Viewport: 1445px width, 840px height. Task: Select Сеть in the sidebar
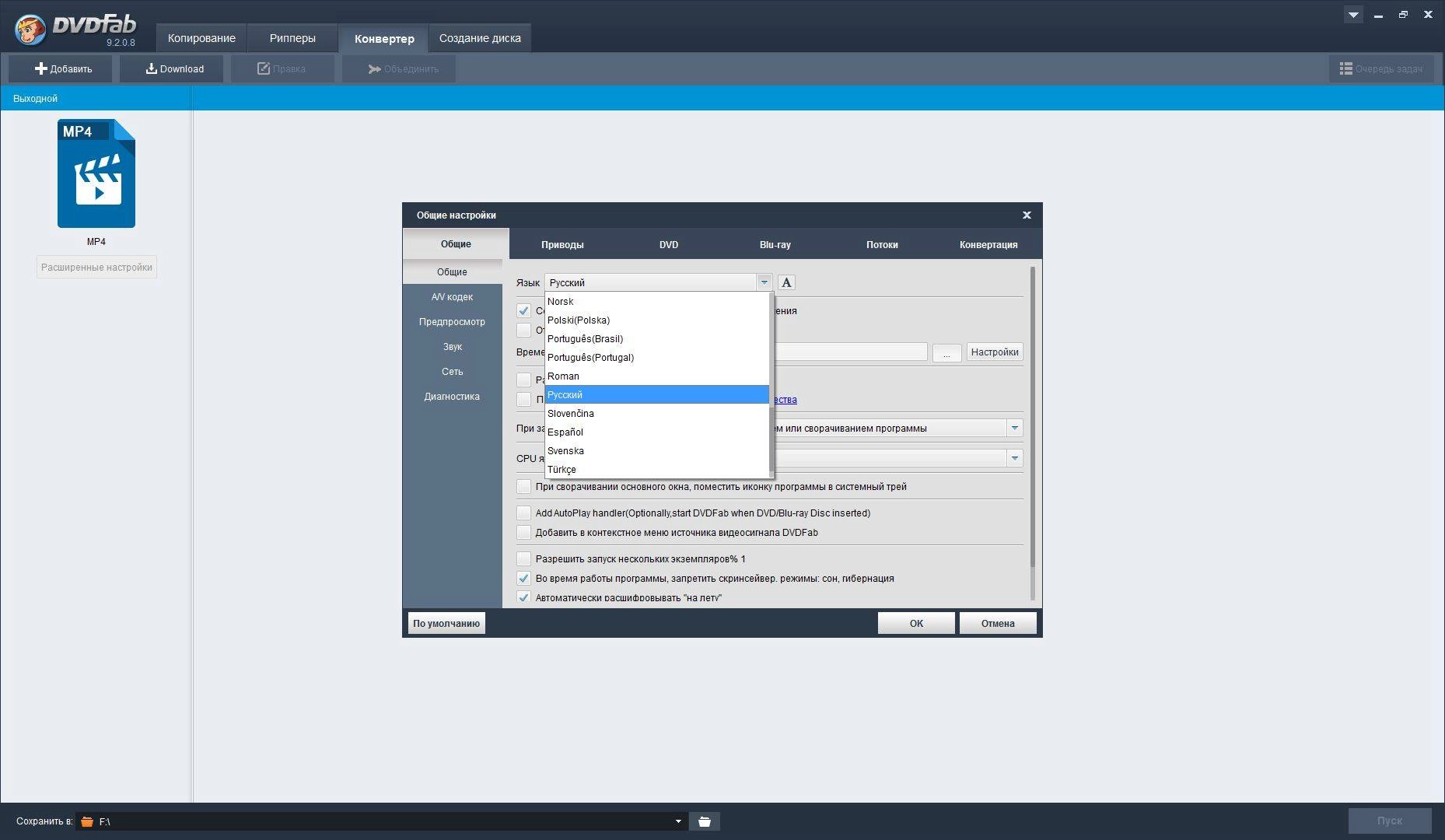pyautogui.click(x=452, y=371)
